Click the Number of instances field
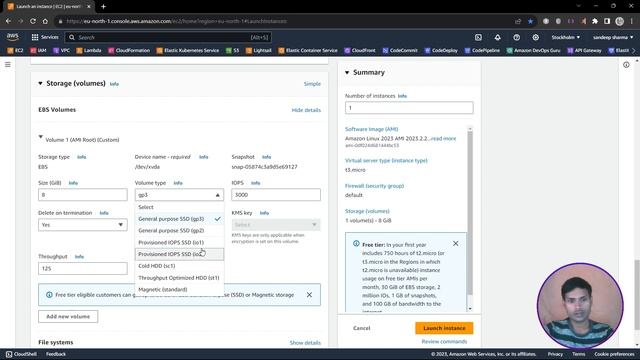This screenshot has height=360, width=640. 409,108
